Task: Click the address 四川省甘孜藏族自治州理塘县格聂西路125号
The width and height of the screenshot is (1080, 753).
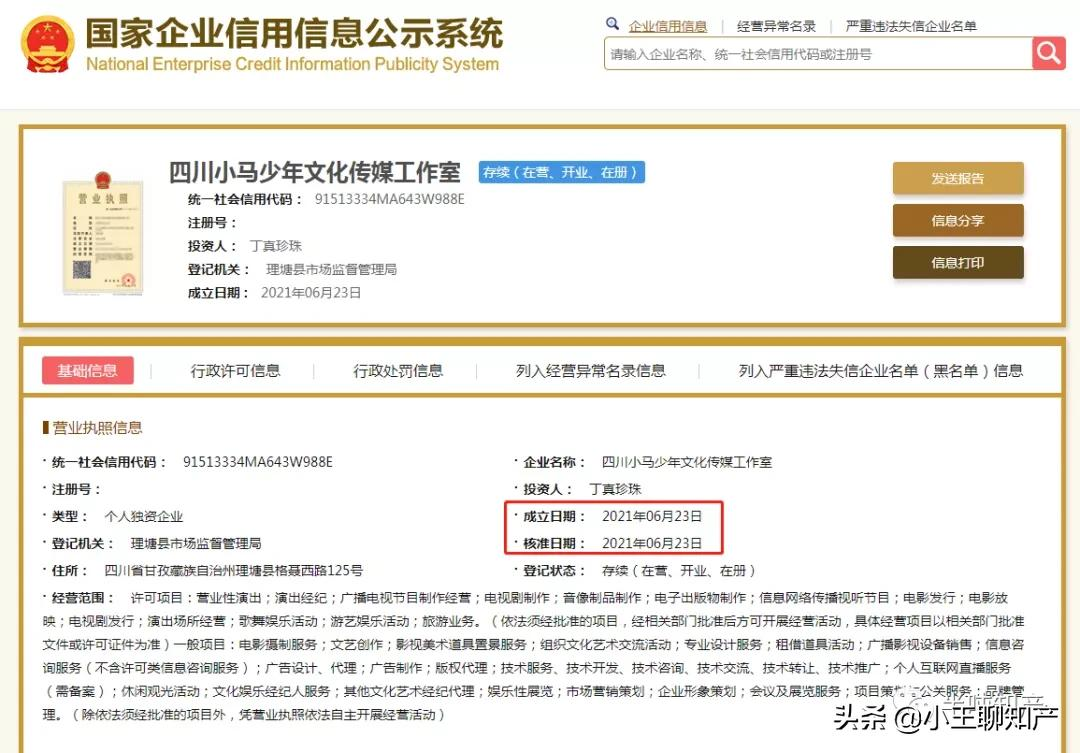Action: tap(233, 570)
